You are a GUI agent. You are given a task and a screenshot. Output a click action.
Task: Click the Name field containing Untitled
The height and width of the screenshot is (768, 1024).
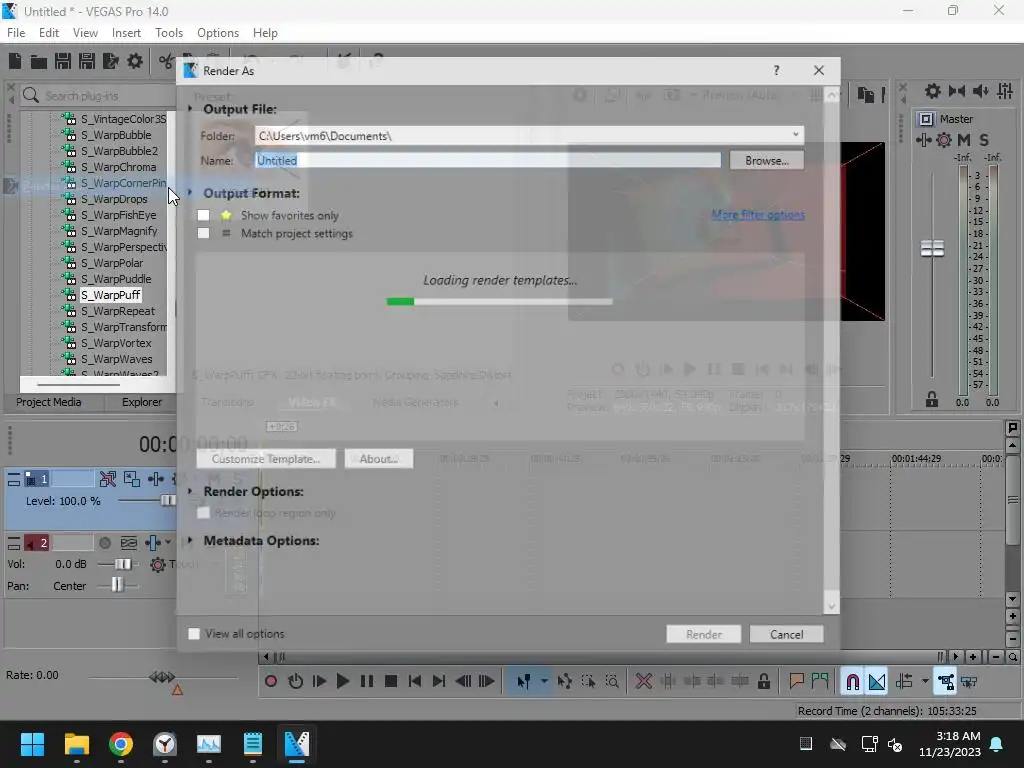(487, 161)
